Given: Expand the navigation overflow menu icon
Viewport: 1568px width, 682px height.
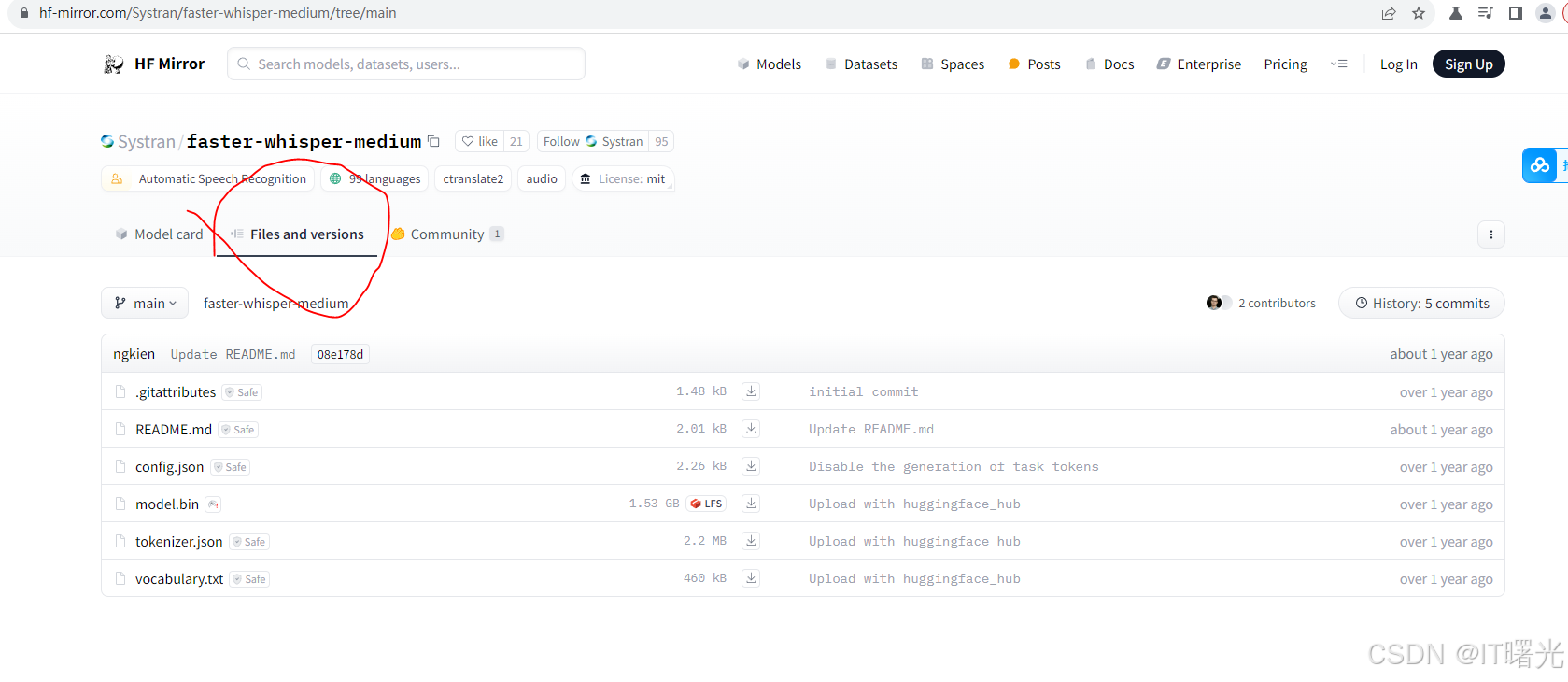Looking at the screenshot, I should 1338,64.
